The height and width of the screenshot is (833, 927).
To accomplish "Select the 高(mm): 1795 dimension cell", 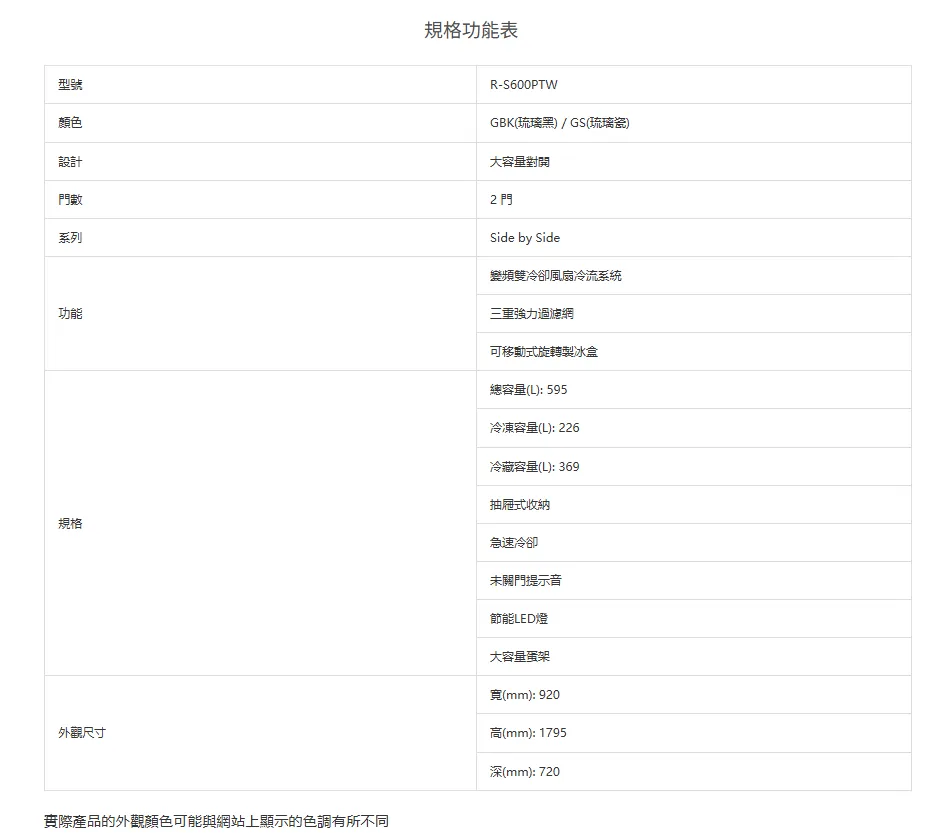I will tap(528, 732).
